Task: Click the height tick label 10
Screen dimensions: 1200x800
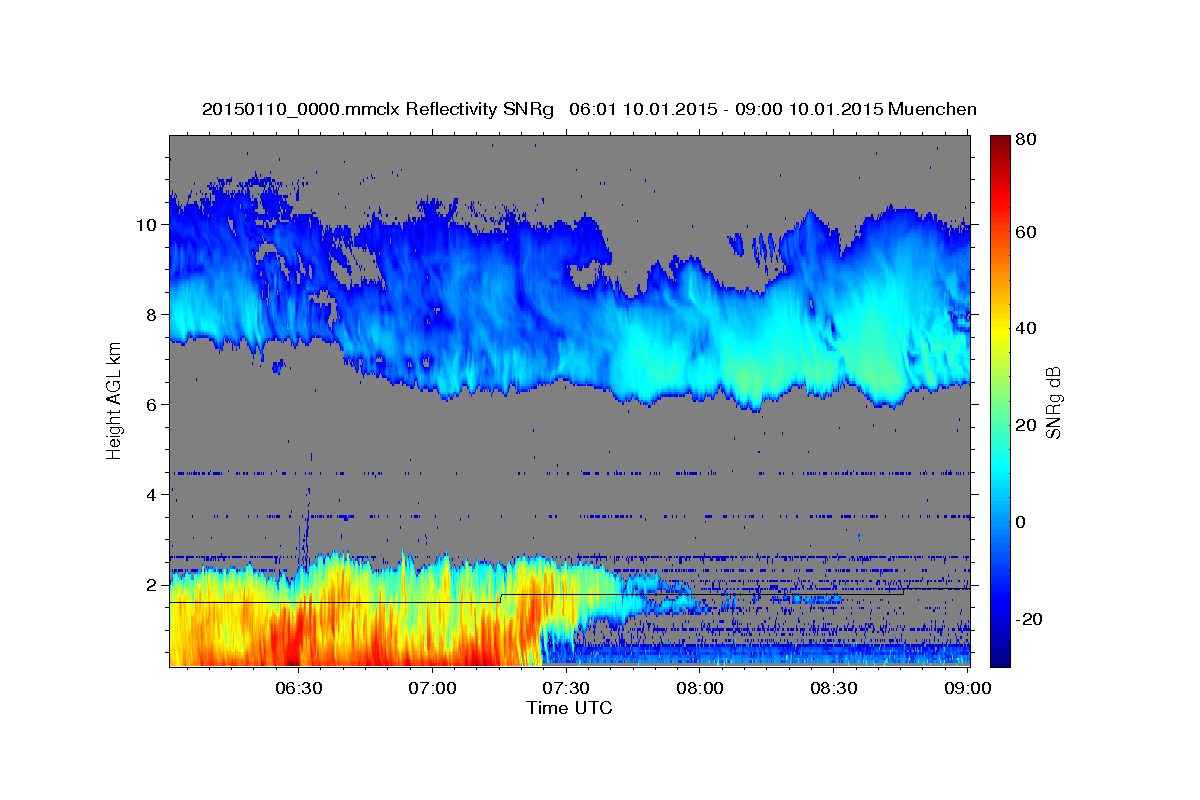Action: [x=147, y=225]
